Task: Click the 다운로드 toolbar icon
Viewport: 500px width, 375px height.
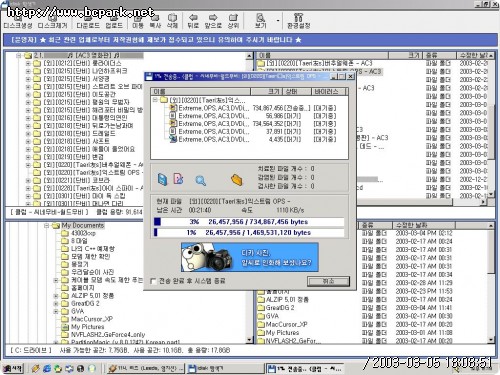Action: click(x=88, y=21)
